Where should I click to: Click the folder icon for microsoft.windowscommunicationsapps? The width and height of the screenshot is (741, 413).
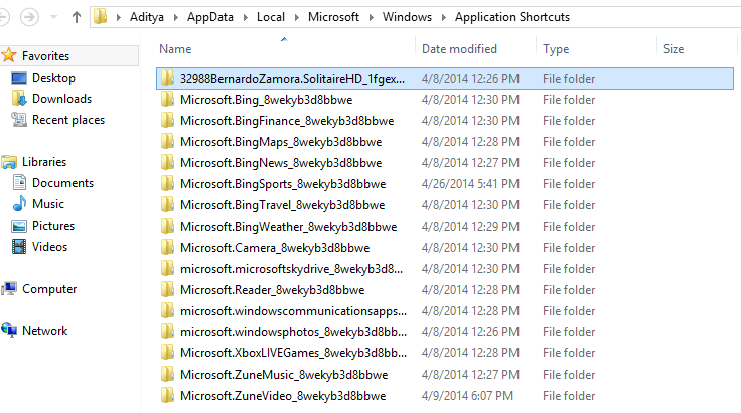tap(167, 311)
